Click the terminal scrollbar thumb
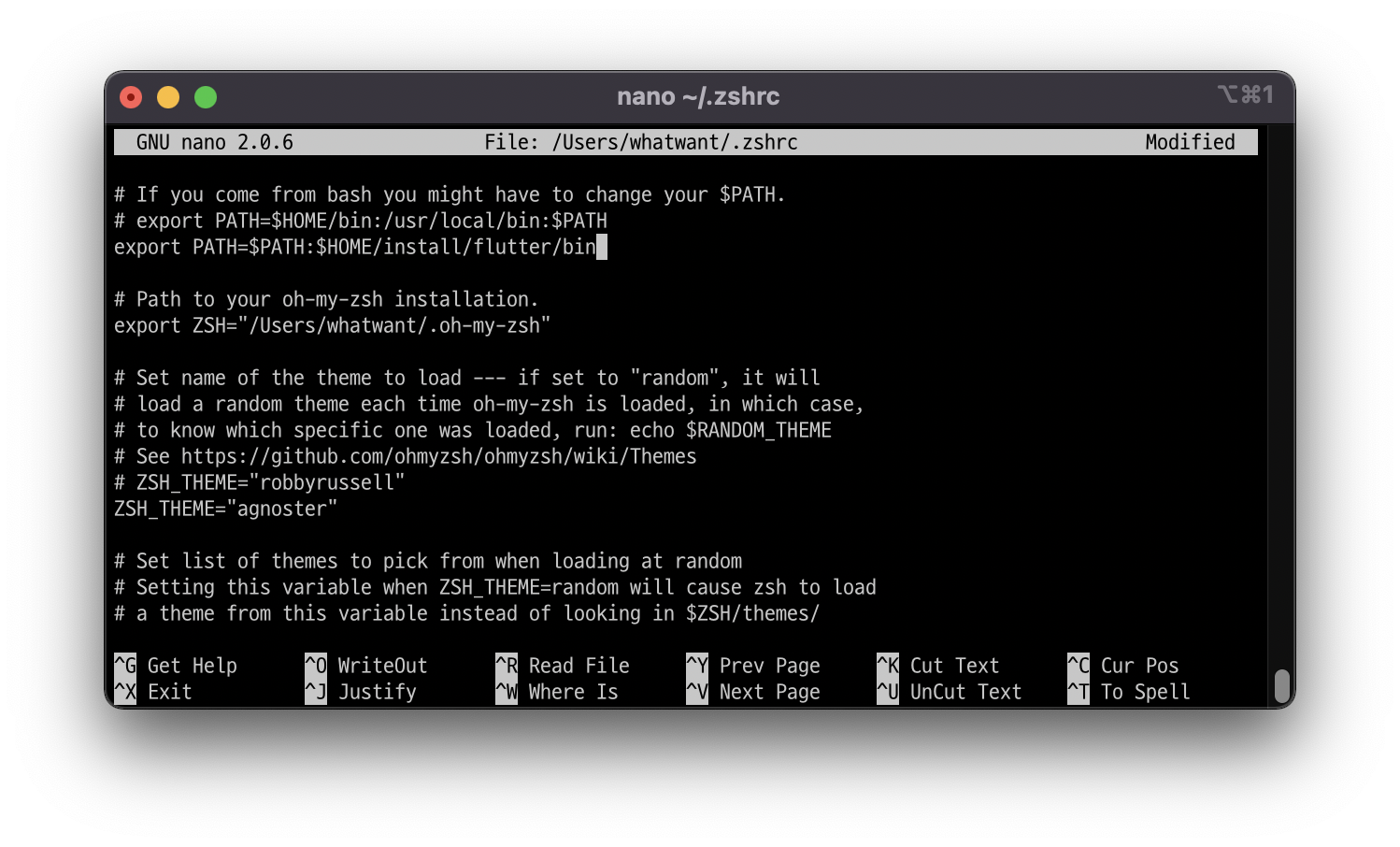 pyautogui.click(x=1282, y=686)
